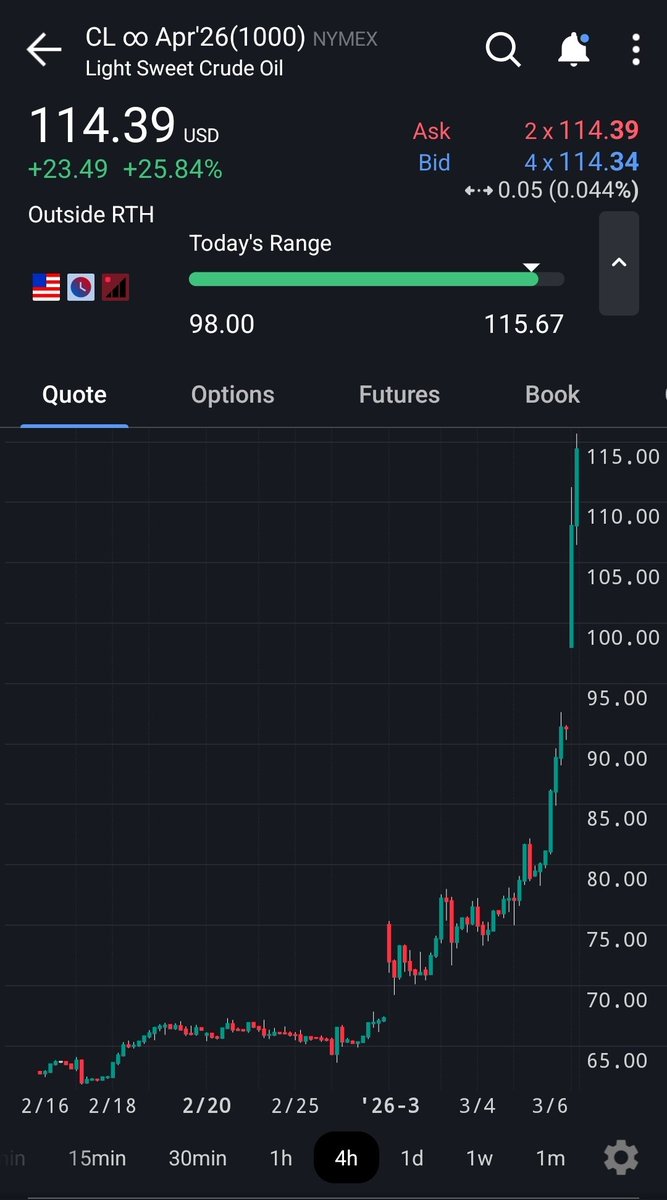Image resolution: width=667 pixels, height=1200 pixels.
Task: Tap the red bar-chart data icon
Action: pos(116,288)
